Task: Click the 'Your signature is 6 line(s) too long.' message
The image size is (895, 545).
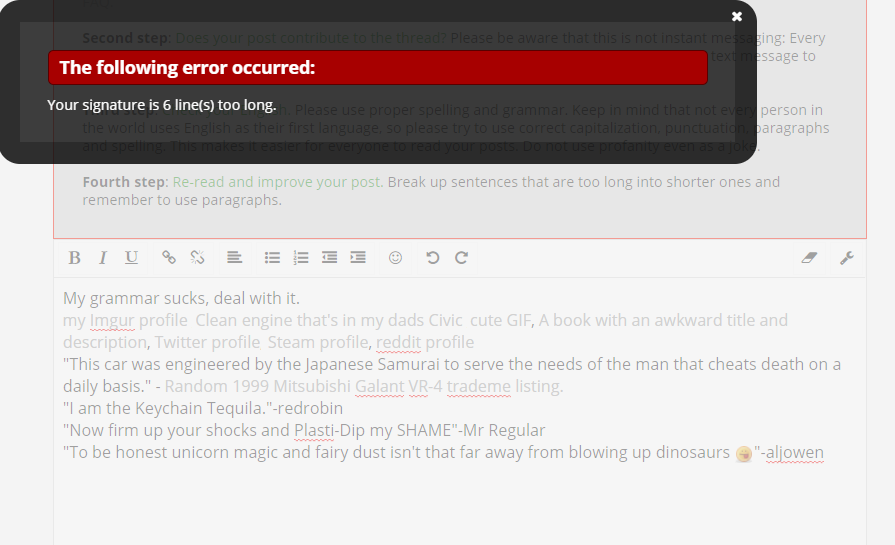Action: coord(162,105)
